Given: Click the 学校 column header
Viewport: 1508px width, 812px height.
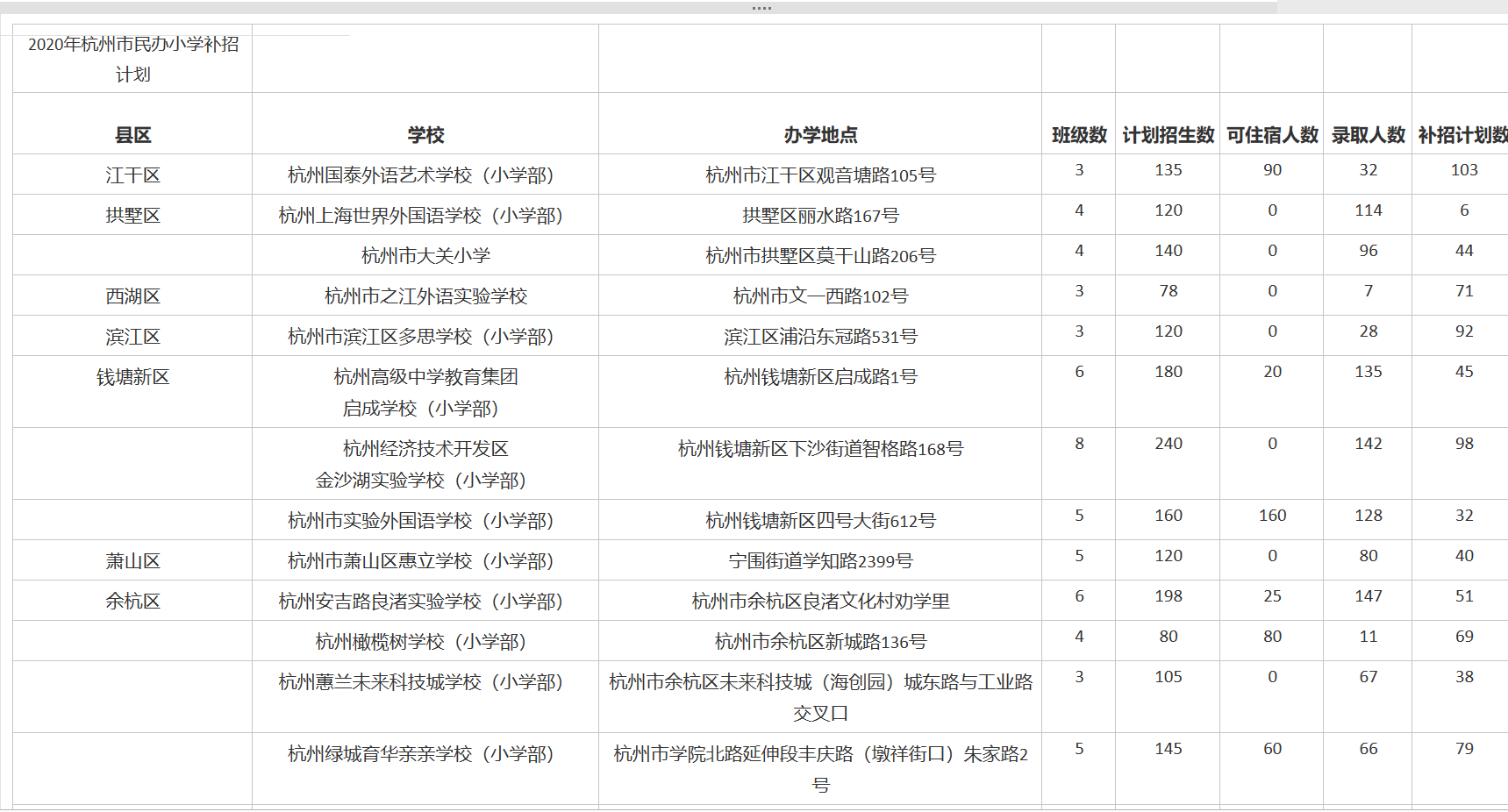Looking at the screenshot, I should (x=425, y=135).
